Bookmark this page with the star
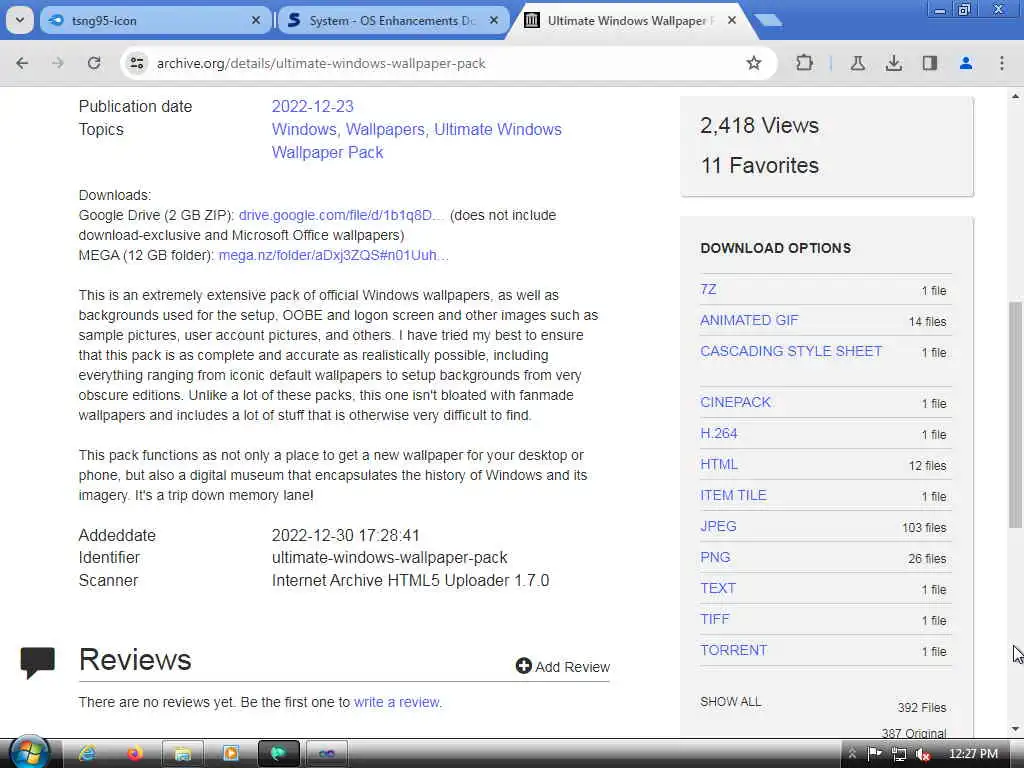The width and height of the screenshot is (1024, 768). pos(754,63)
